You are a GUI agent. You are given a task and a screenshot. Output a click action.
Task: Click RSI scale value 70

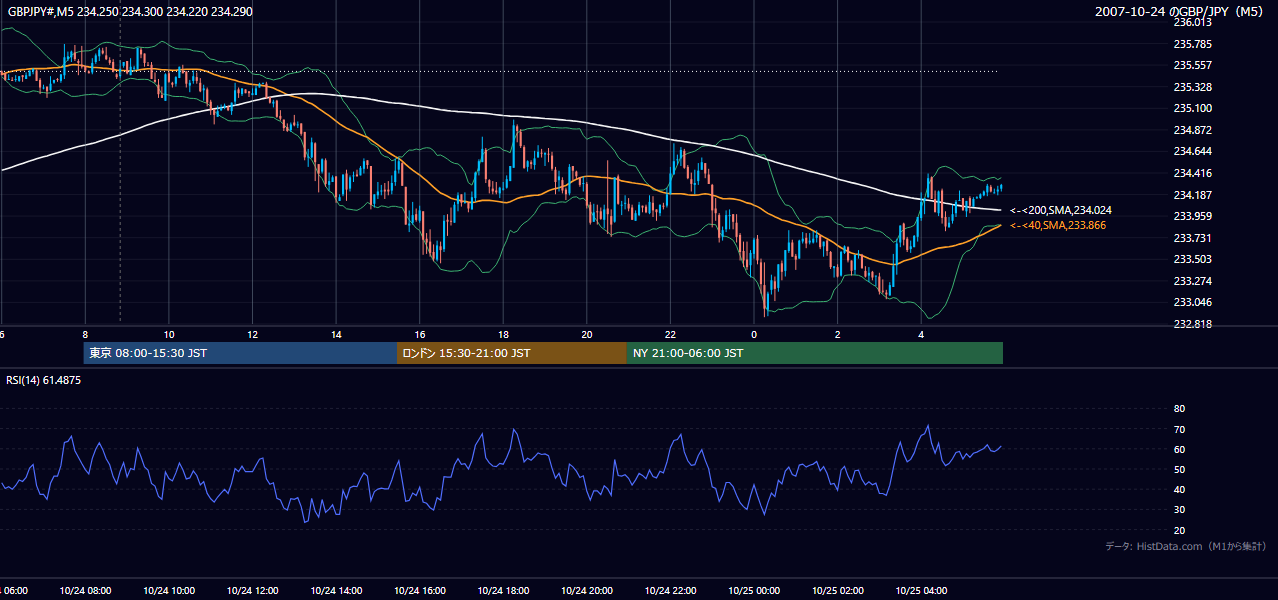pyautogui.click(x=1179, y=429)
